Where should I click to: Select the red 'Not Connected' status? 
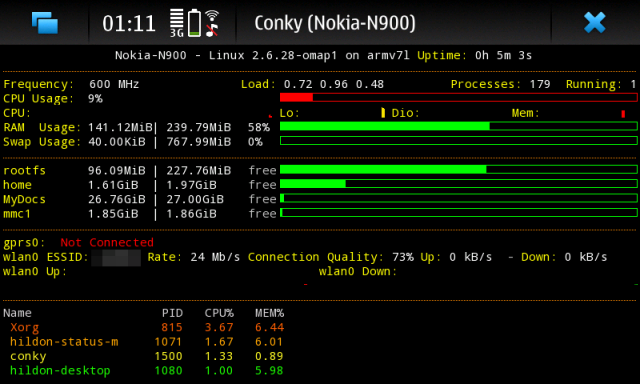tap(107, 243)
